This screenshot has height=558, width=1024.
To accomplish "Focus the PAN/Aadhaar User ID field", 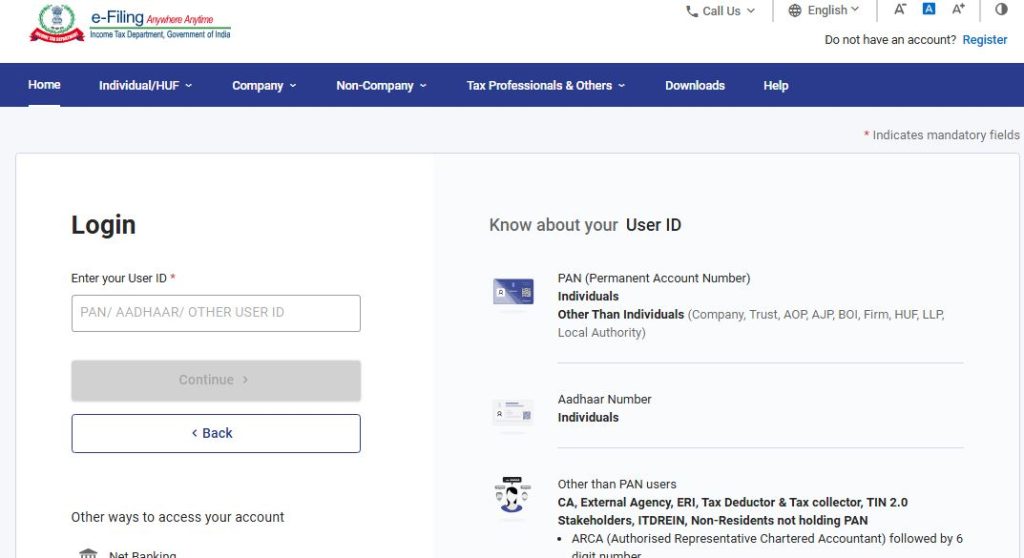I will coord(216,313).
